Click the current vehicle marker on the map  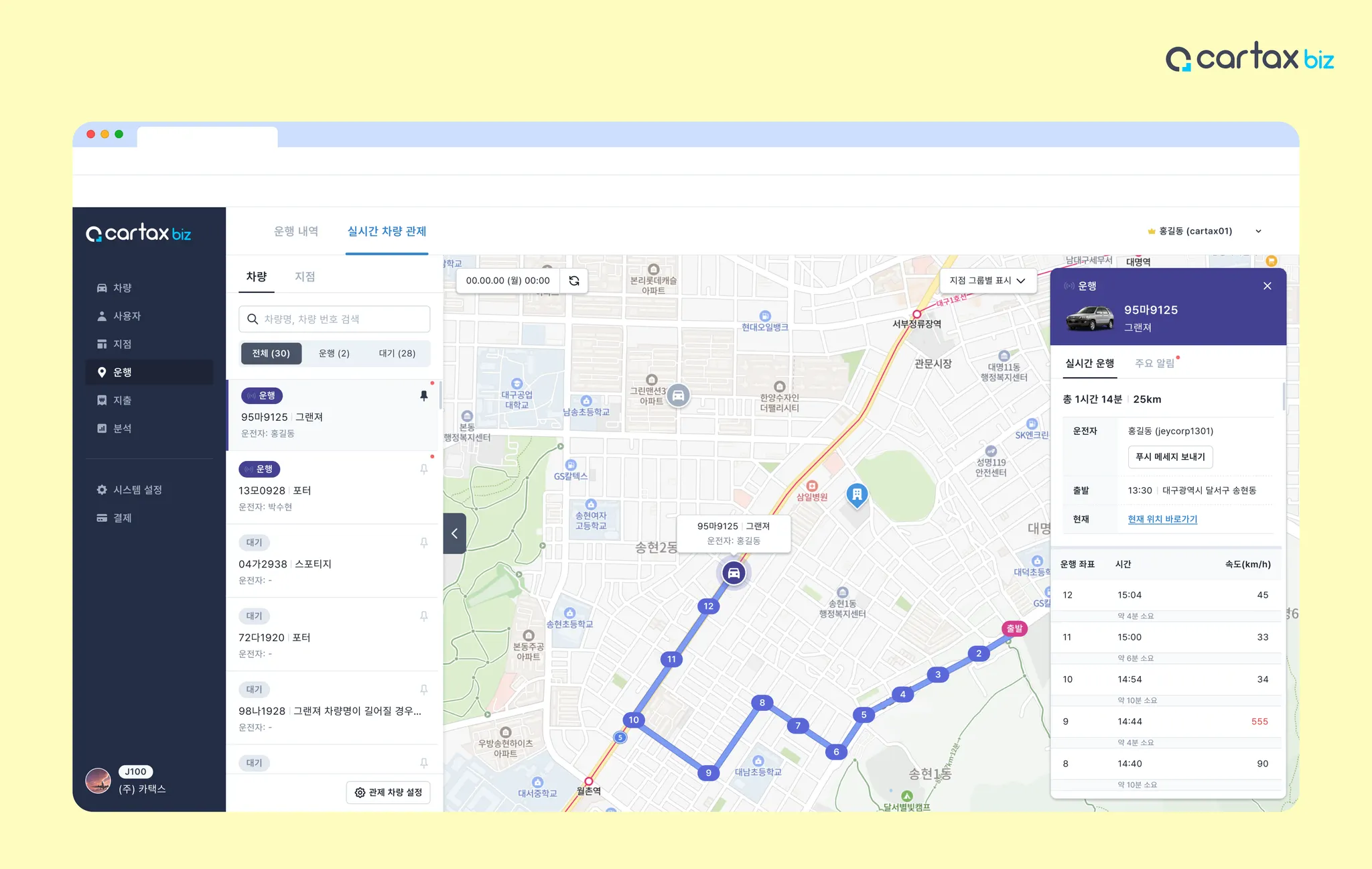pyautogui.click(x=734, y=573)
